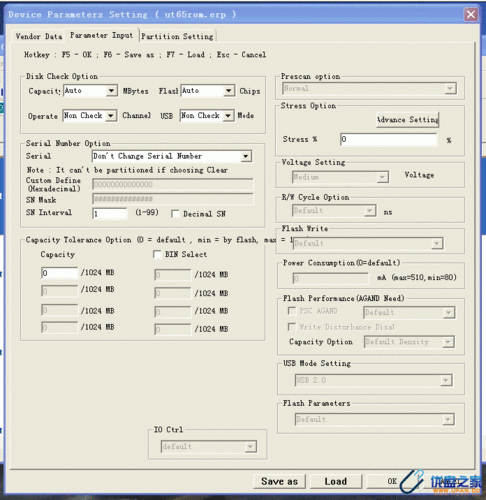Open the Flash chips Auto dropdown
The height and width of the screenshot is (500, 486).
[x=208, y=91]
